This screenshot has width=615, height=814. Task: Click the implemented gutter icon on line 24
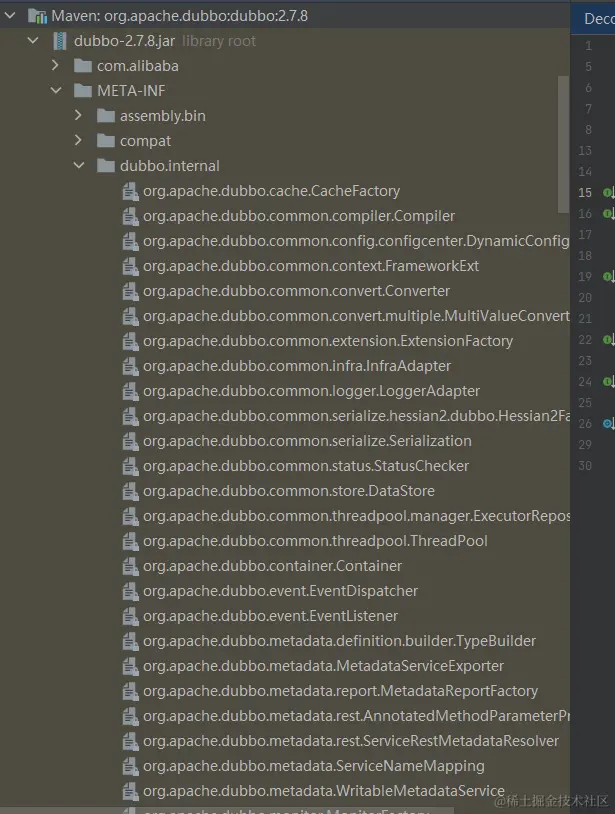[x=608, y=382]
